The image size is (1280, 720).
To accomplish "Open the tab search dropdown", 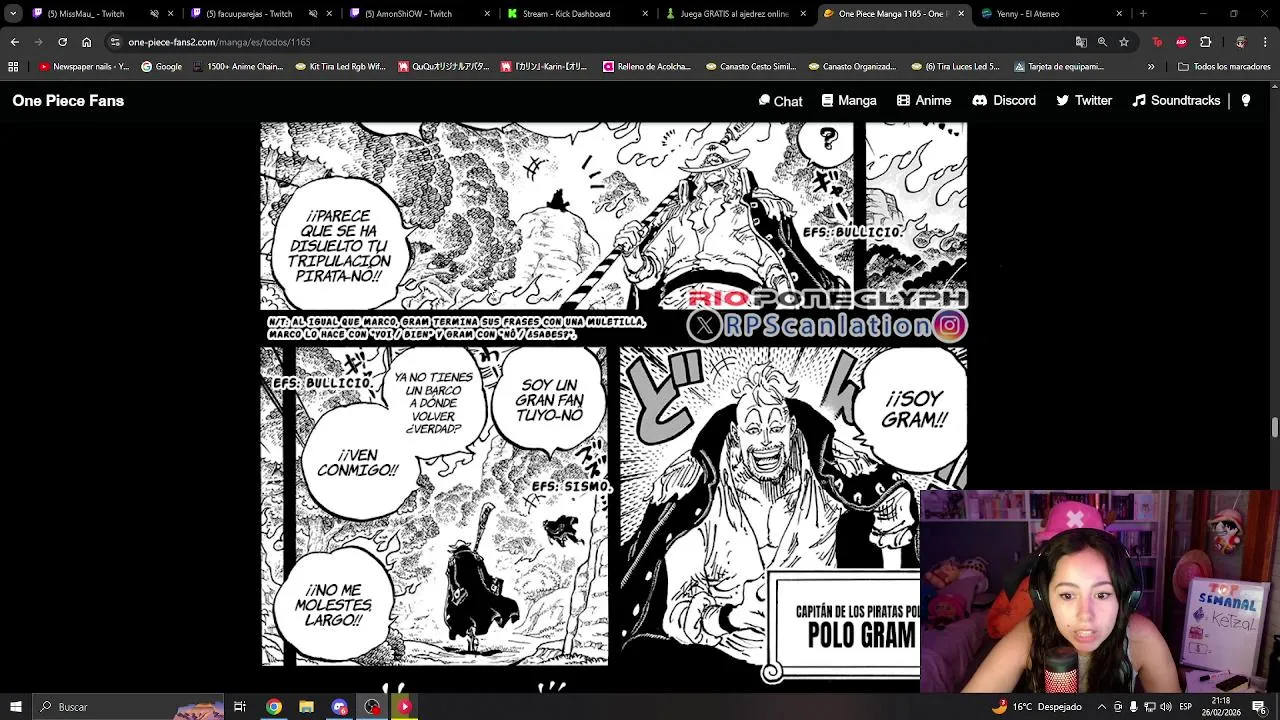I will click(x=13, y=14).
